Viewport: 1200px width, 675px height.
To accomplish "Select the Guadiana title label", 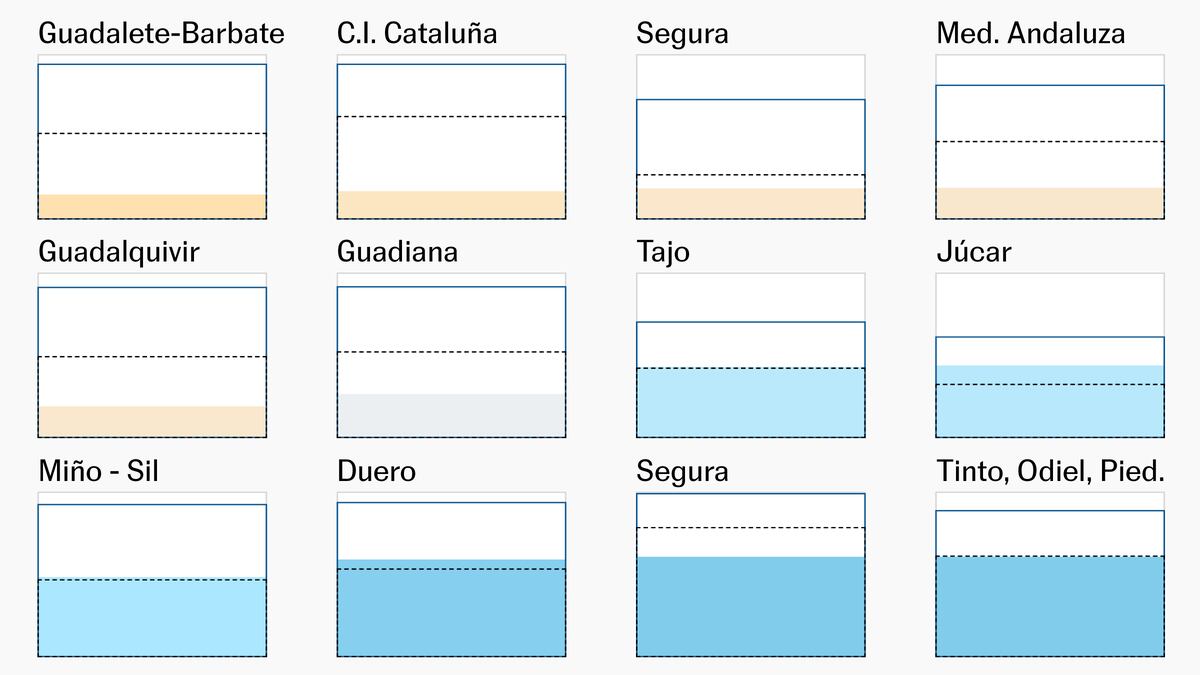I will 397,252.
